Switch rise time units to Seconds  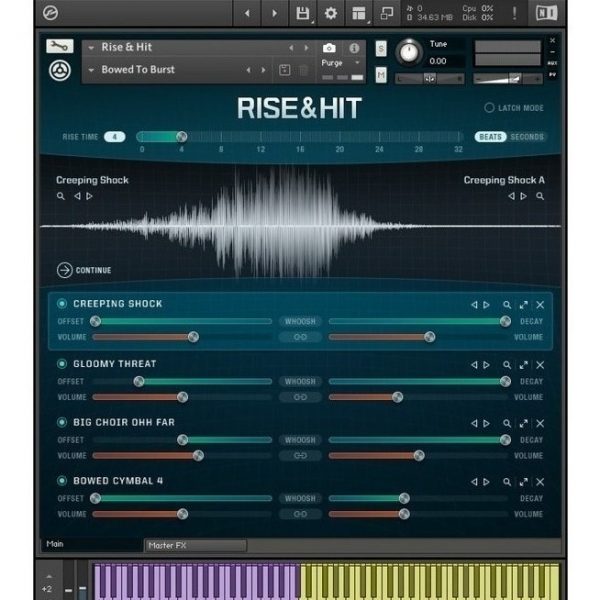pos(527,137)
